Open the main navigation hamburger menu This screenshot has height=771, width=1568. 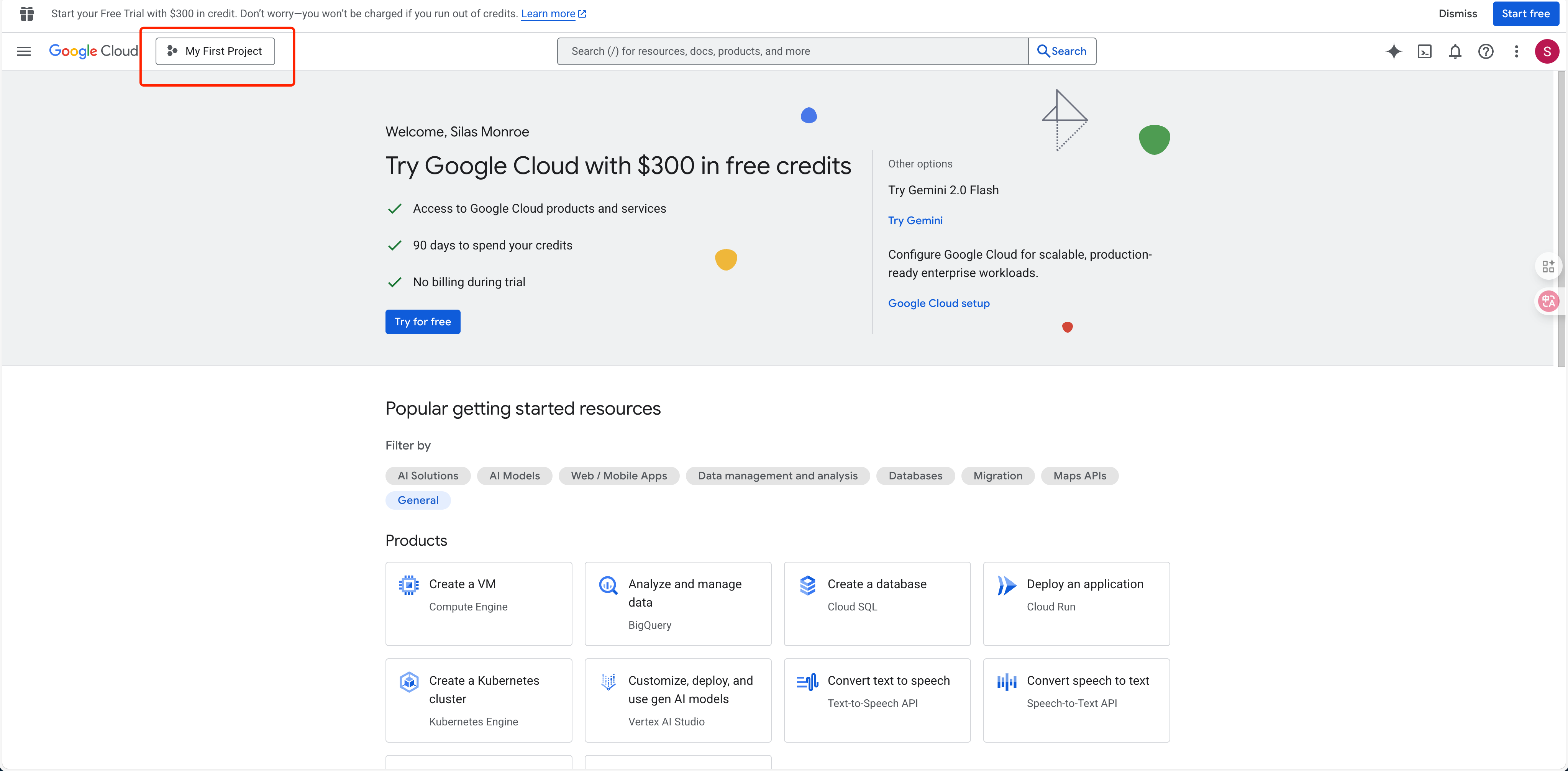[24, 51]
